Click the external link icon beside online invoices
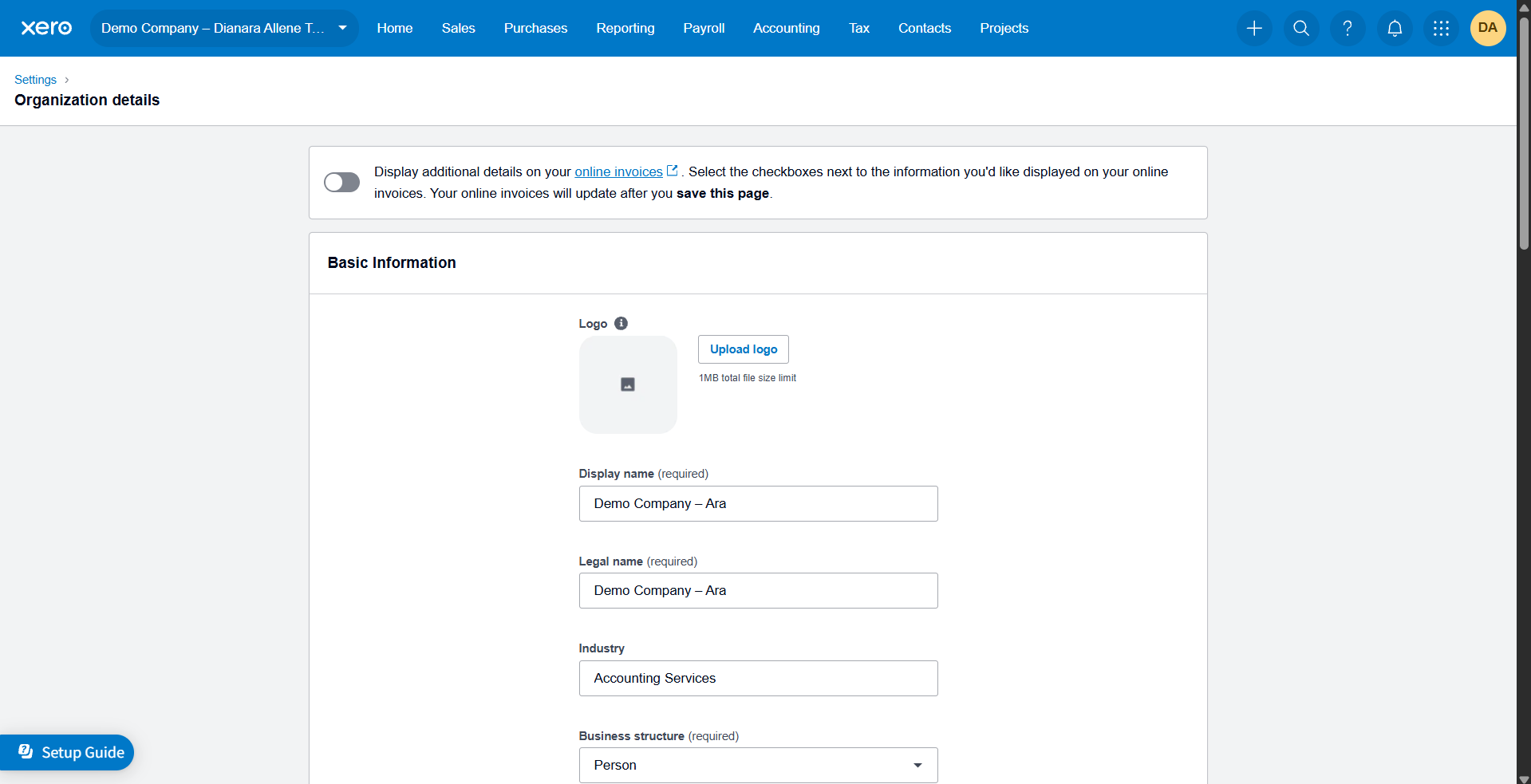 [x=673, y=171]
